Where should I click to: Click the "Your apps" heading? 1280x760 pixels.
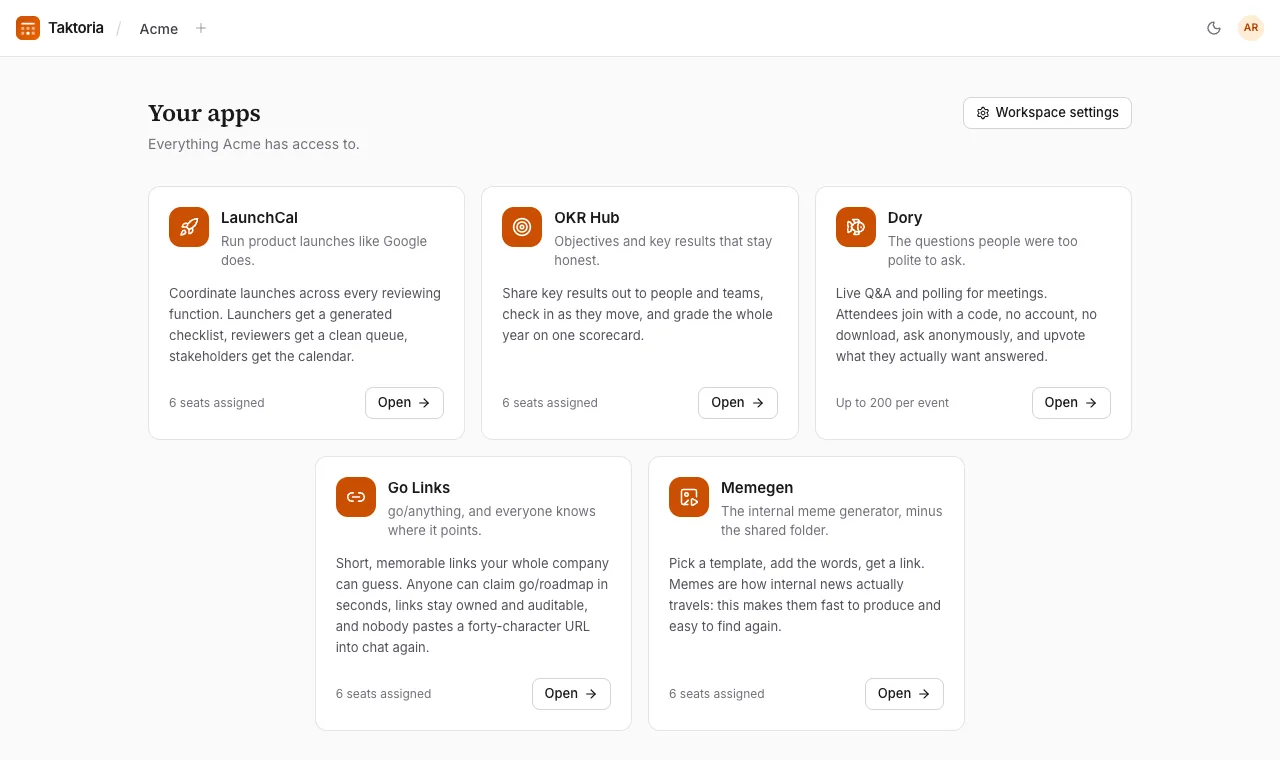(x=204, y=114)
